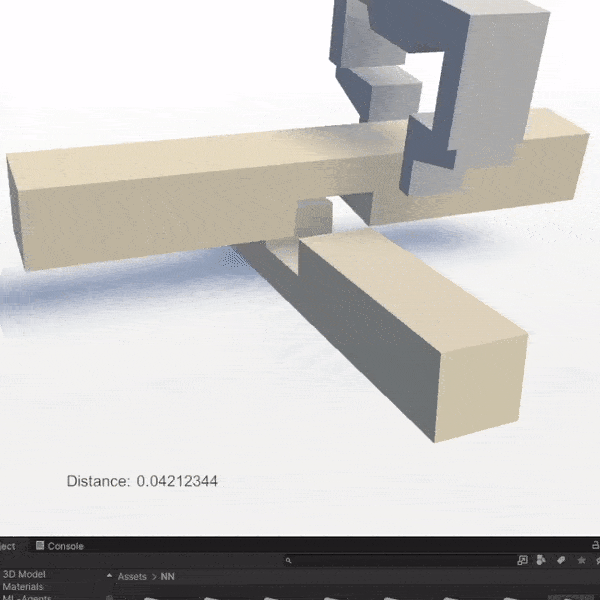Select the 3D Model folder
600x600 pixels.
click(24, 575)
